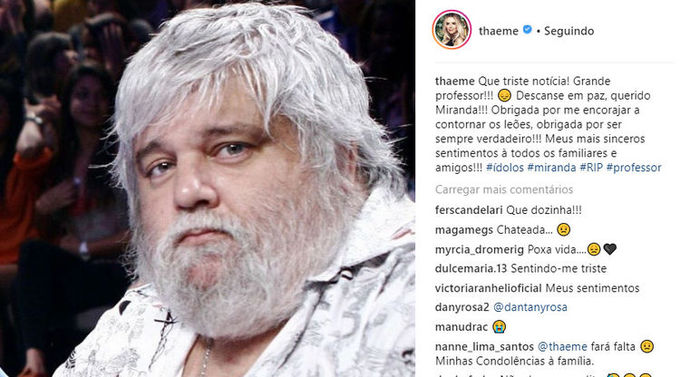Open the @dantanyrosa mention
The image size is (680, 377).
(530, 307)
